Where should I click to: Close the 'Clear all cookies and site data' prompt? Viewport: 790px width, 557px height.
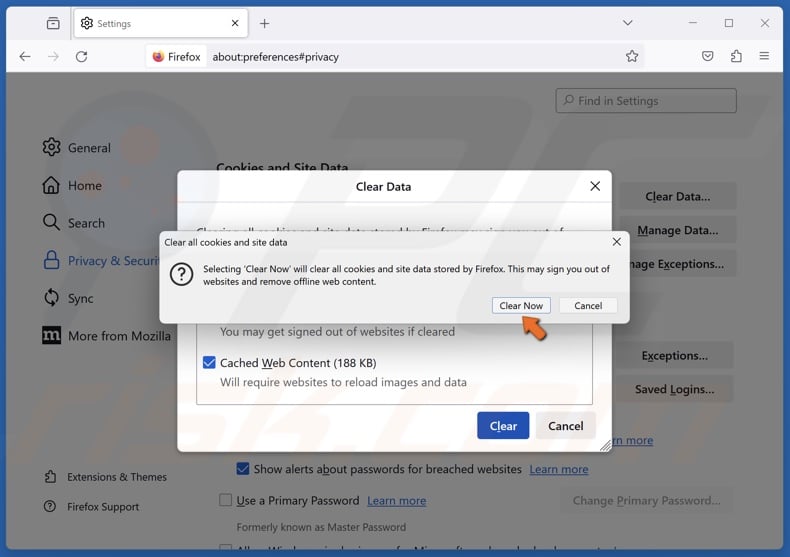(616, 242)
